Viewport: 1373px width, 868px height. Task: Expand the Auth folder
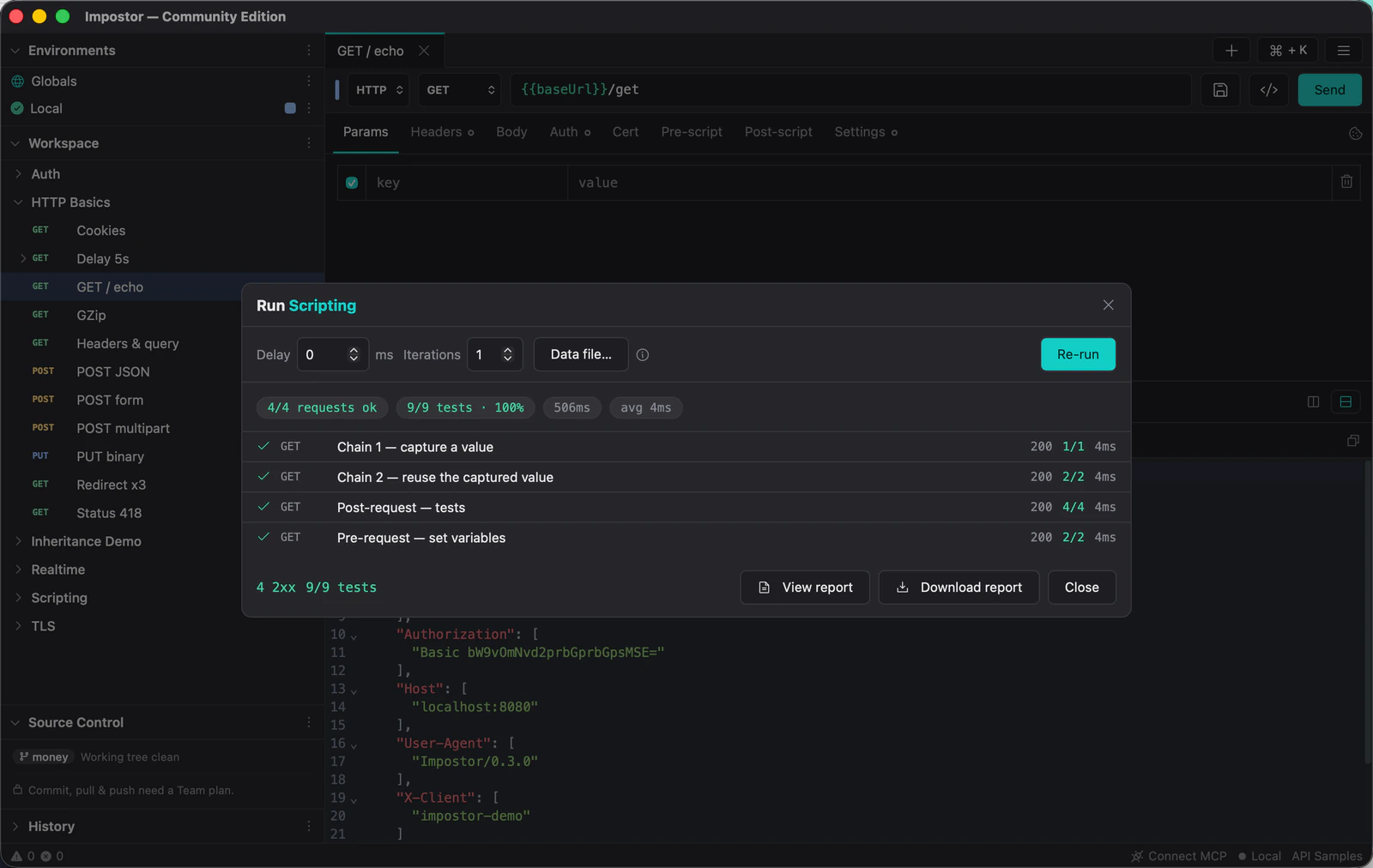click(x=18, y=174)
